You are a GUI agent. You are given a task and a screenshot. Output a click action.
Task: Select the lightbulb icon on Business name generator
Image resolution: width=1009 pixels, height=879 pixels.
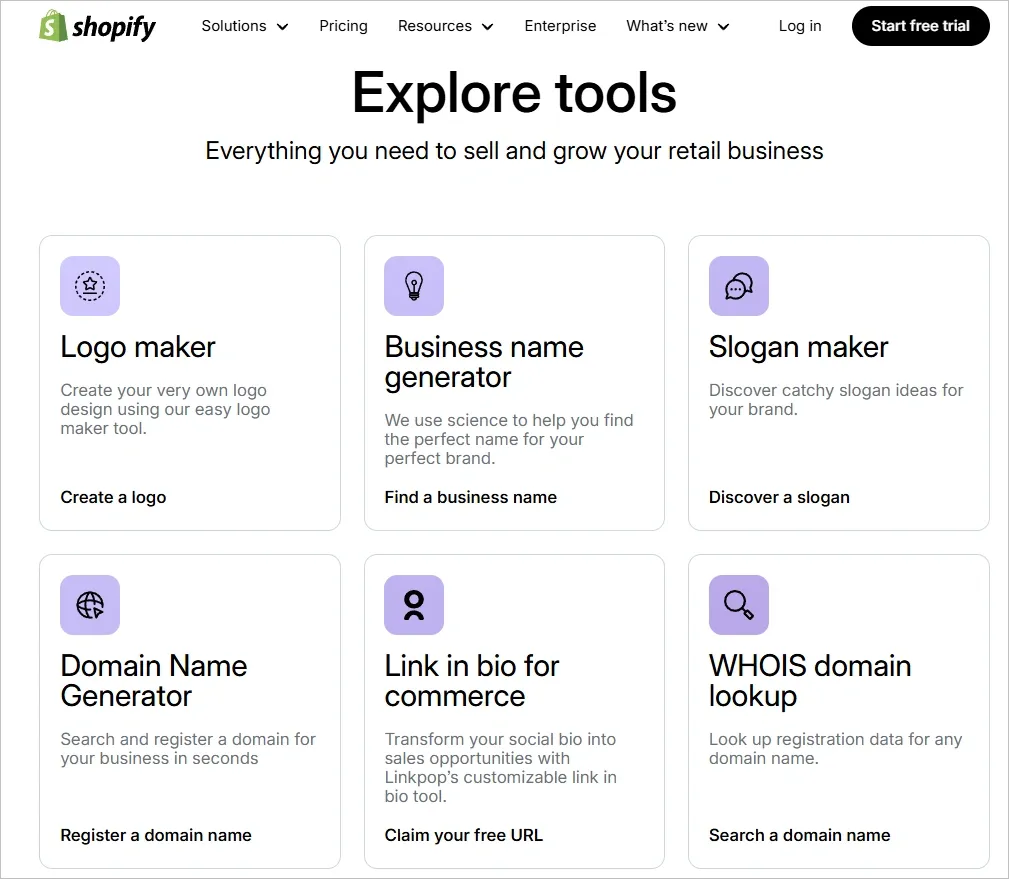tap(413, 286)
